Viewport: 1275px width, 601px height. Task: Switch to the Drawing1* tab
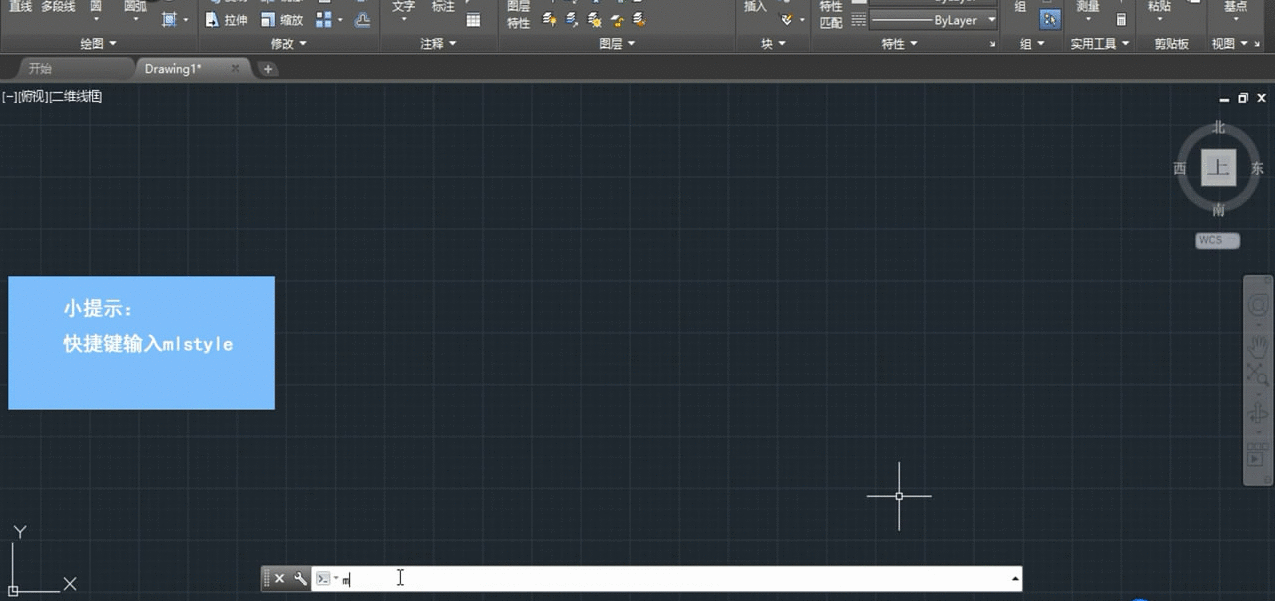pyautogui.click(x=173, y=69)
